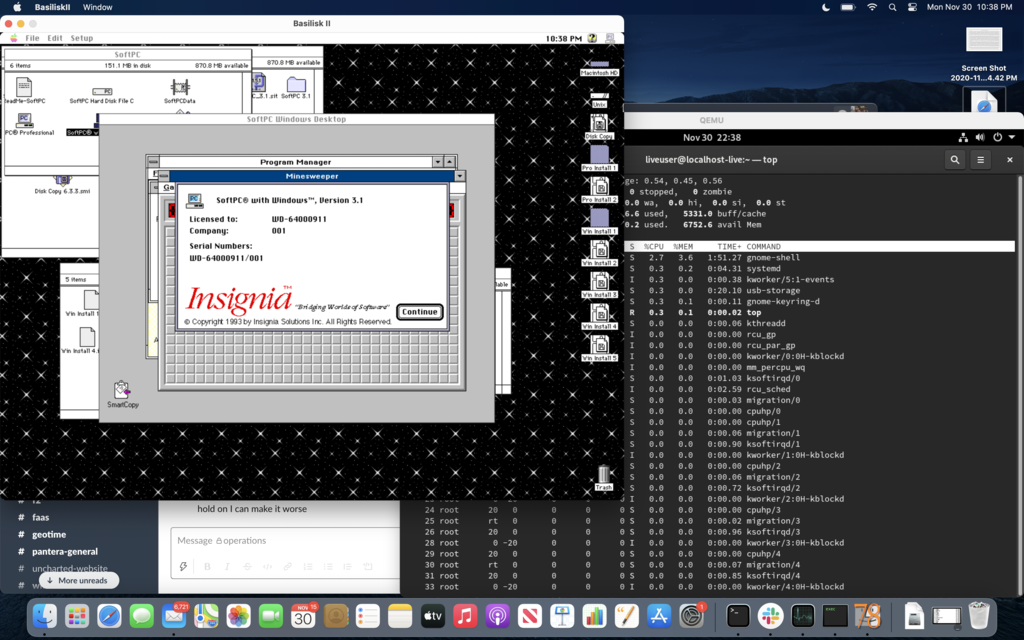Open the pantera-general channel in Slack
The height and width of the screenshot is (640, 1024).
pyautogui.click(x=65, y=551)
